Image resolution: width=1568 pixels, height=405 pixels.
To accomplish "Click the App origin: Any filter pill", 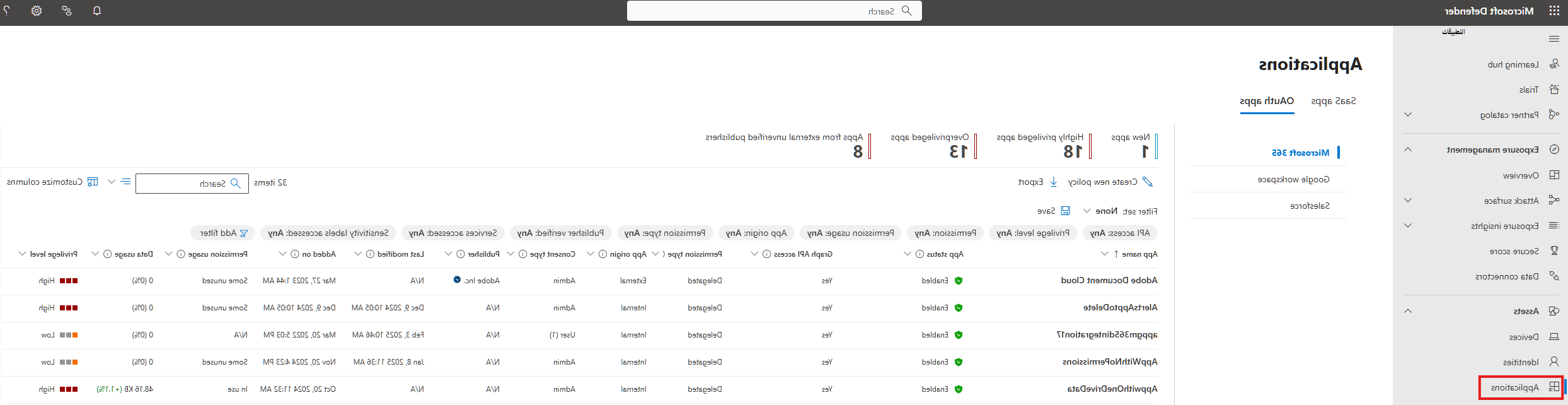I will point(756,233).
